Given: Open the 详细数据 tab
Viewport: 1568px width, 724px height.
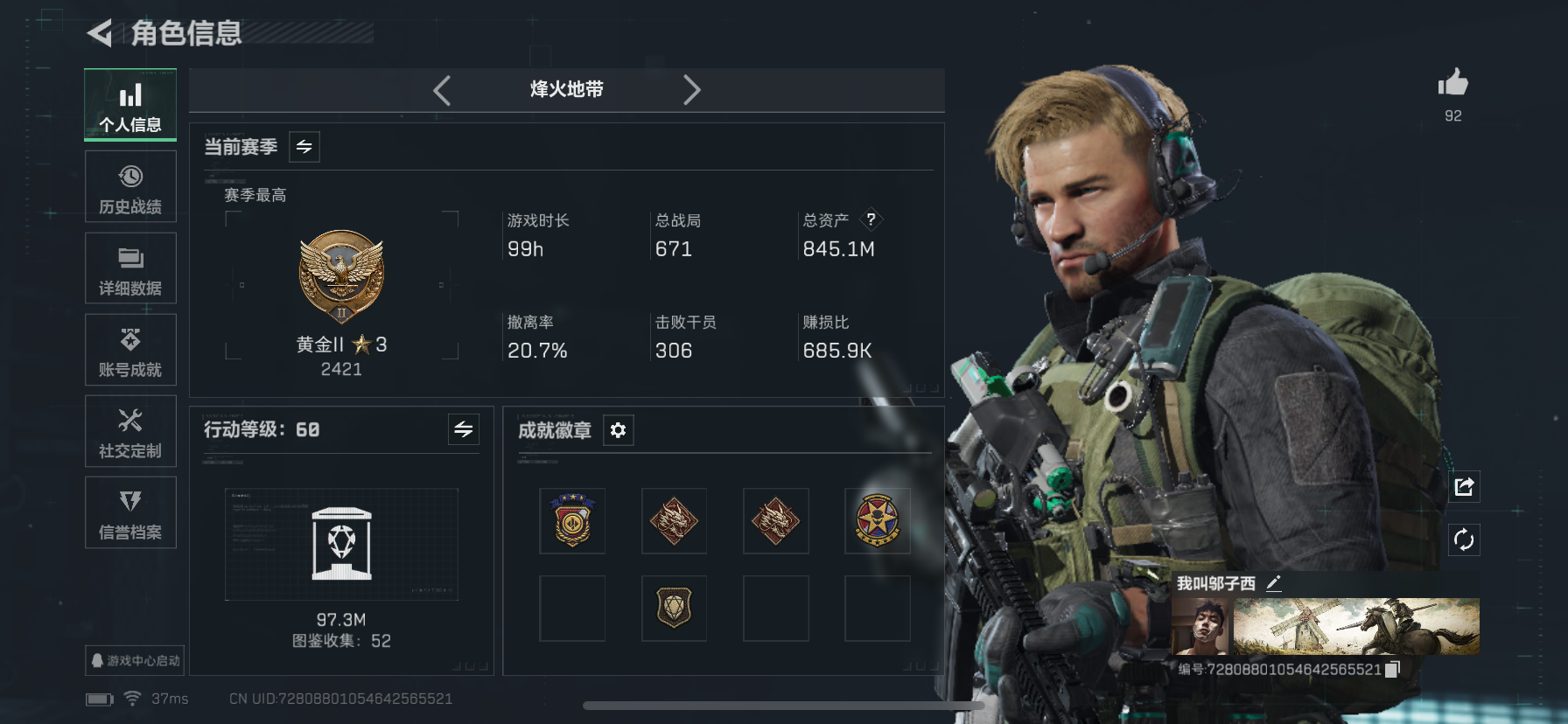Looking at the screenshot, I should pos(130,268).
